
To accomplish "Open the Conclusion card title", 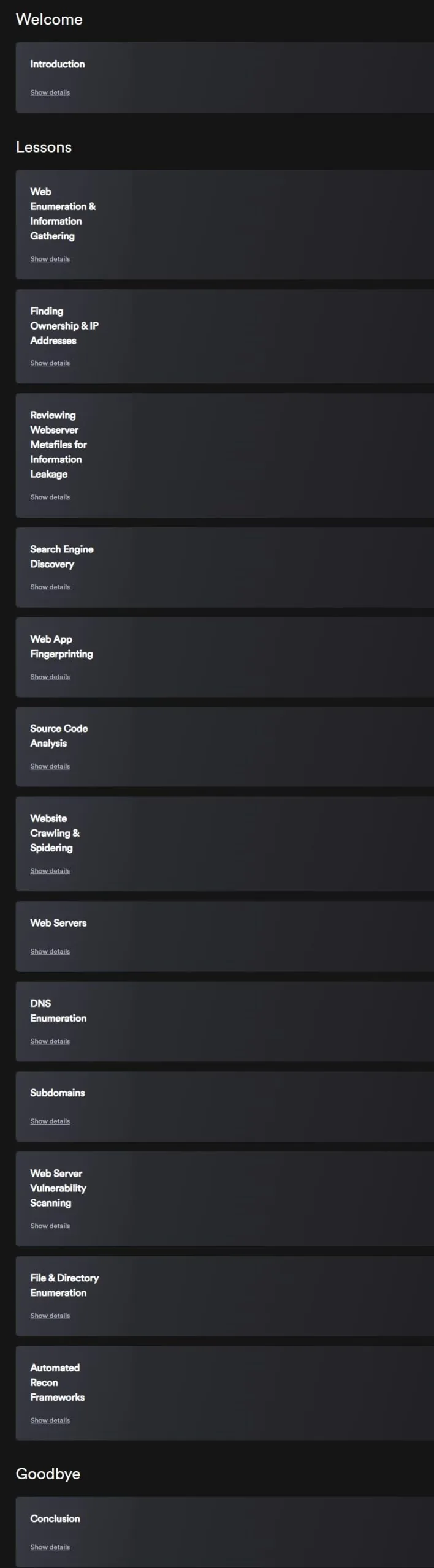I will 55,1518.
